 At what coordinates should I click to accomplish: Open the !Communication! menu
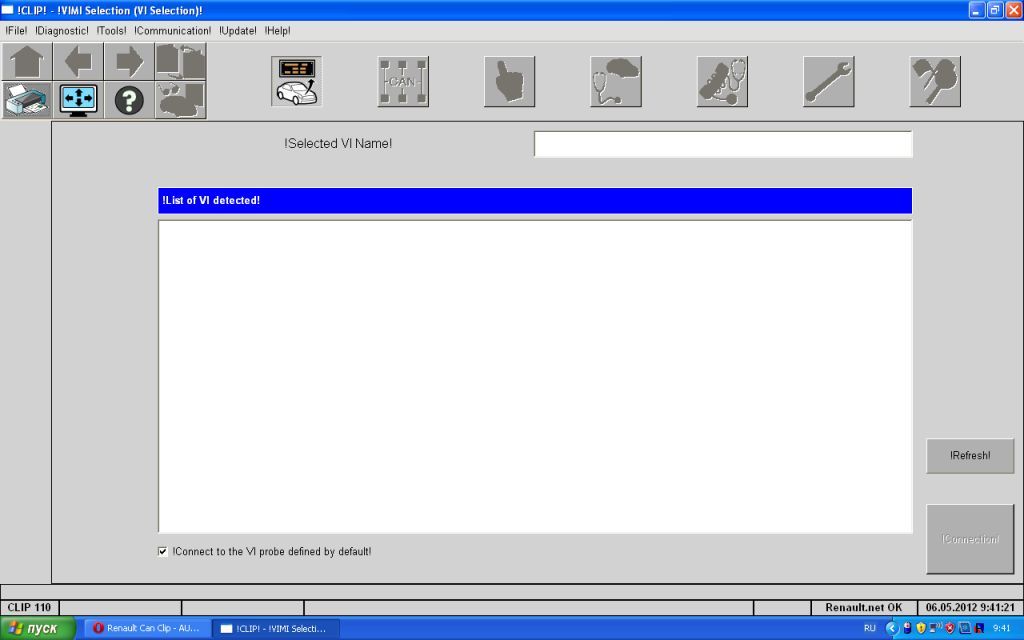[172, 31]
